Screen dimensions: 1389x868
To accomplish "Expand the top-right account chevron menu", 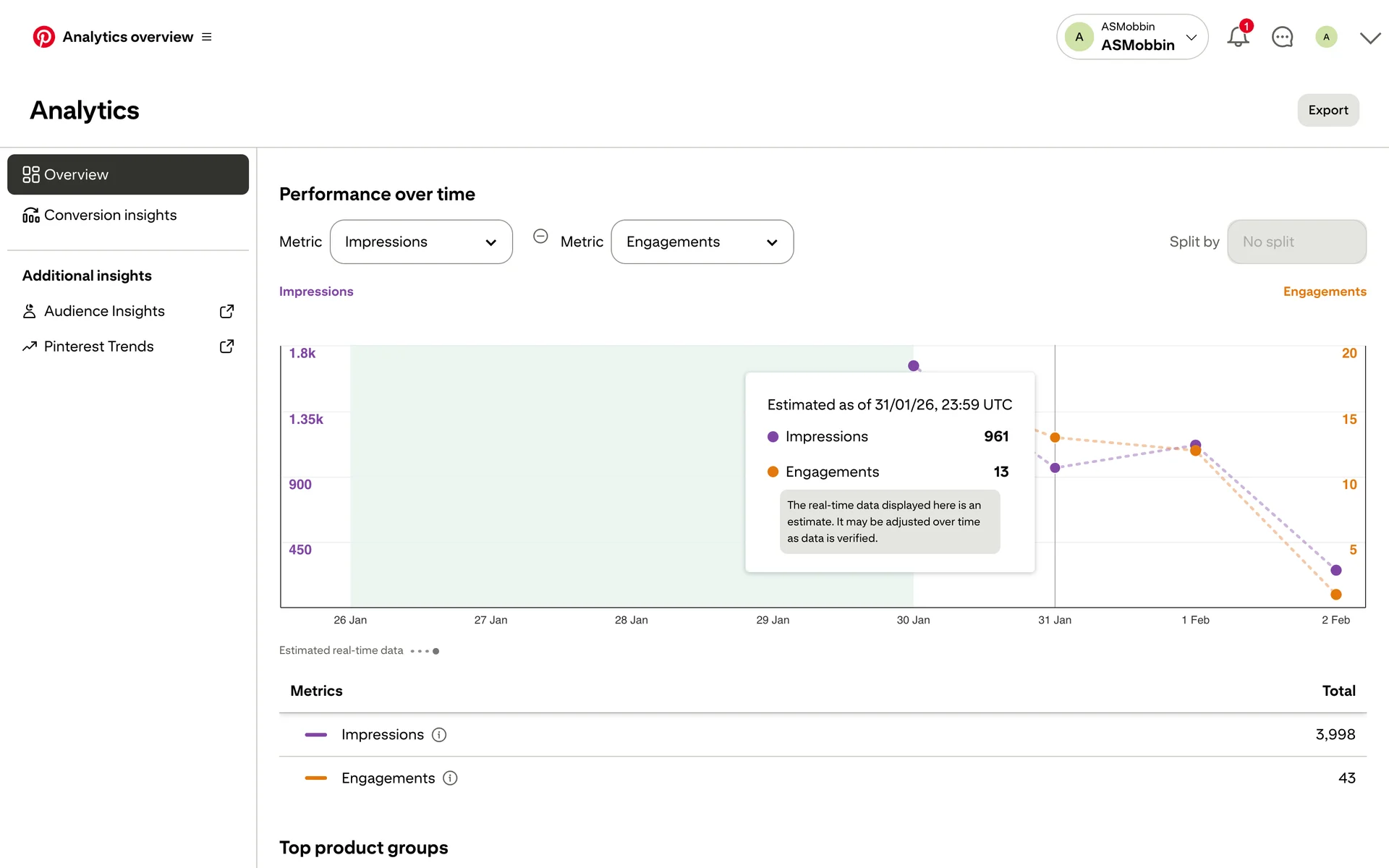I will 1369,38.
